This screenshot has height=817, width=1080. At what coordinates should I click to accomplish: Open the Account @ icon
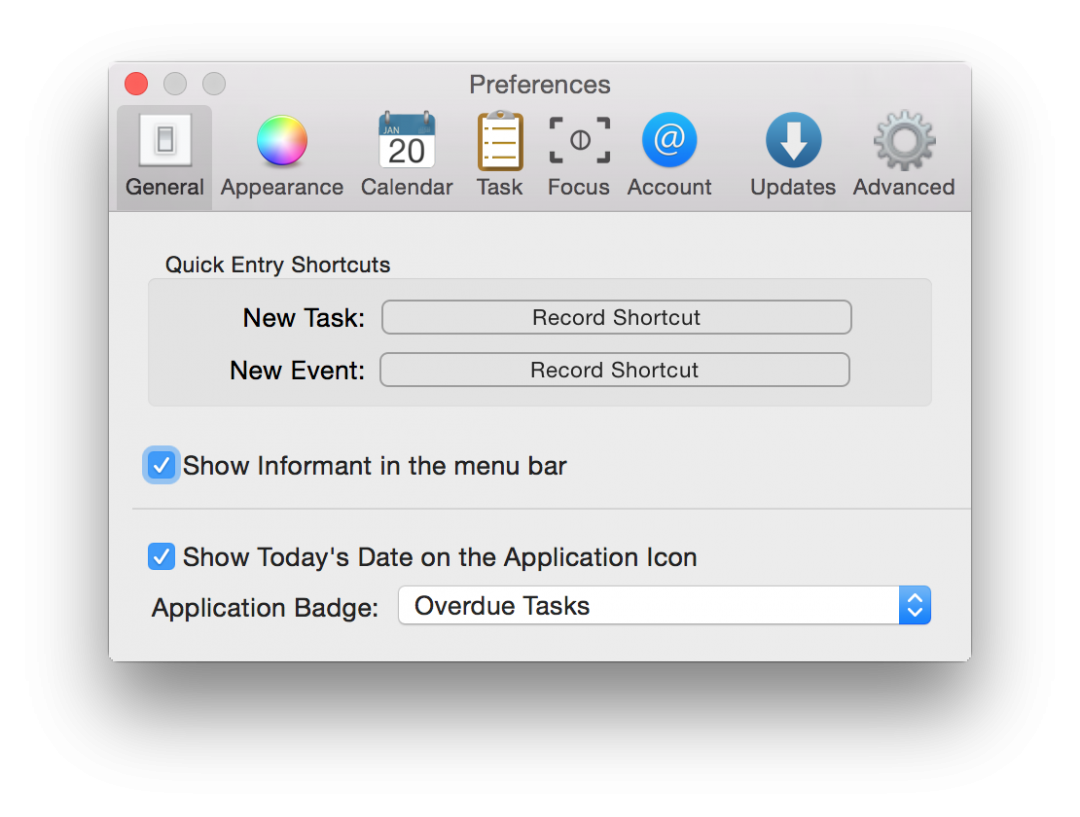tap(669, 141)
